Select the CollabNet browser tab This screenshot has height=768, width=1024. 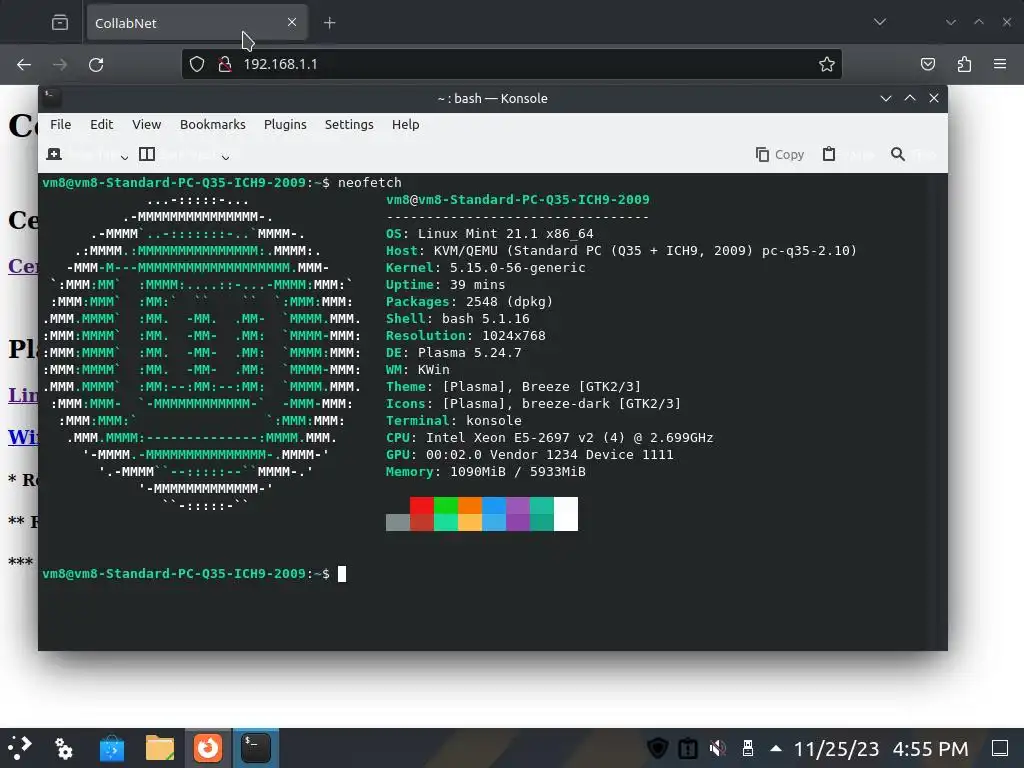(197, 23)
